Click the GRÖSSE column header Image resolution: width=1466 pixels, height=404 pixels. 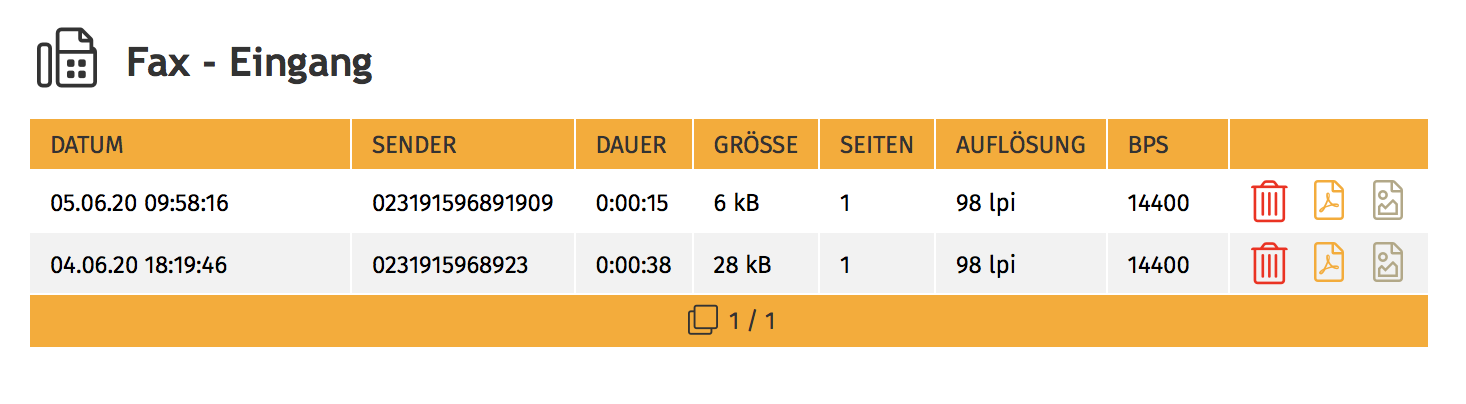pyautogui.click(x=756, y=145)
